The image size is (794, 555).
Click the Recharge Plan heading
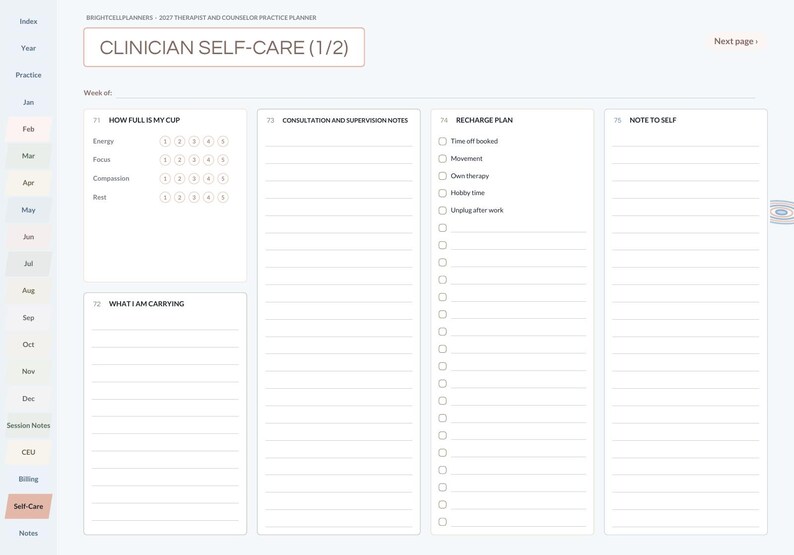484,120
